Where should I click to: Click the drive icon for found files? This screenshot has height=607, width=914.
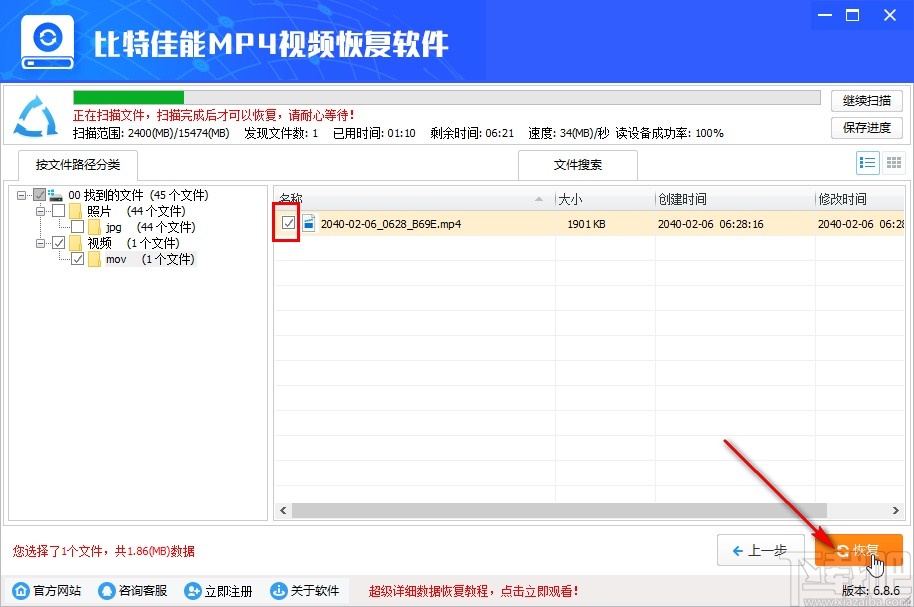coord(55,195)
